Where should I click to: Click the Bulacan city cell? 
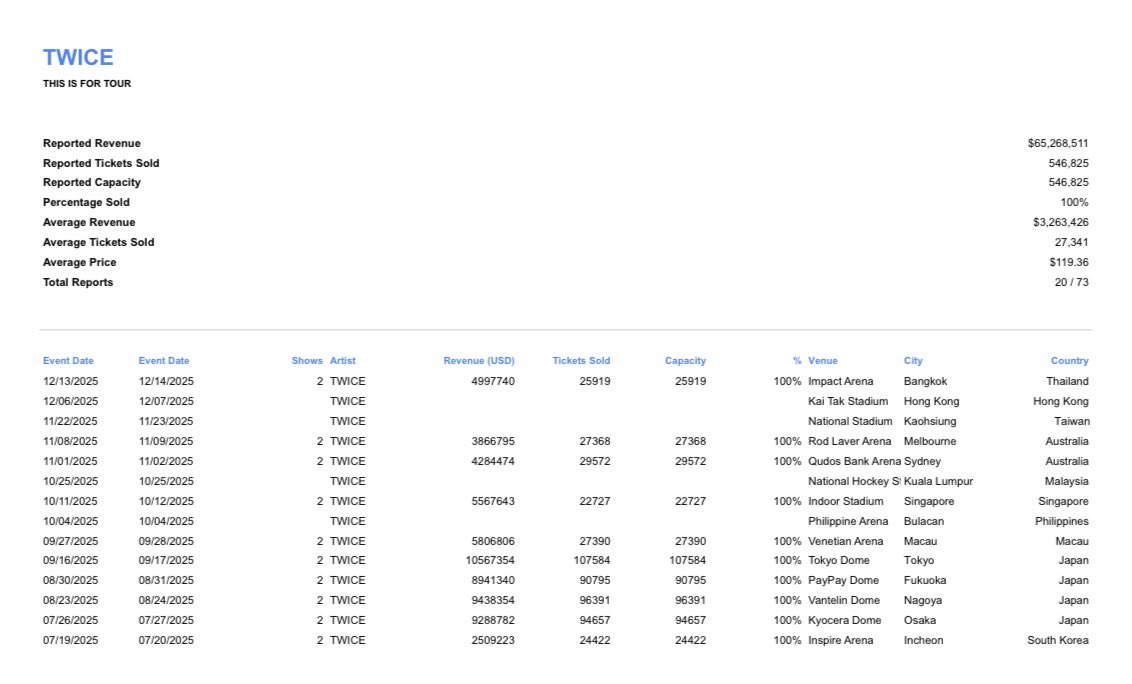924,521
